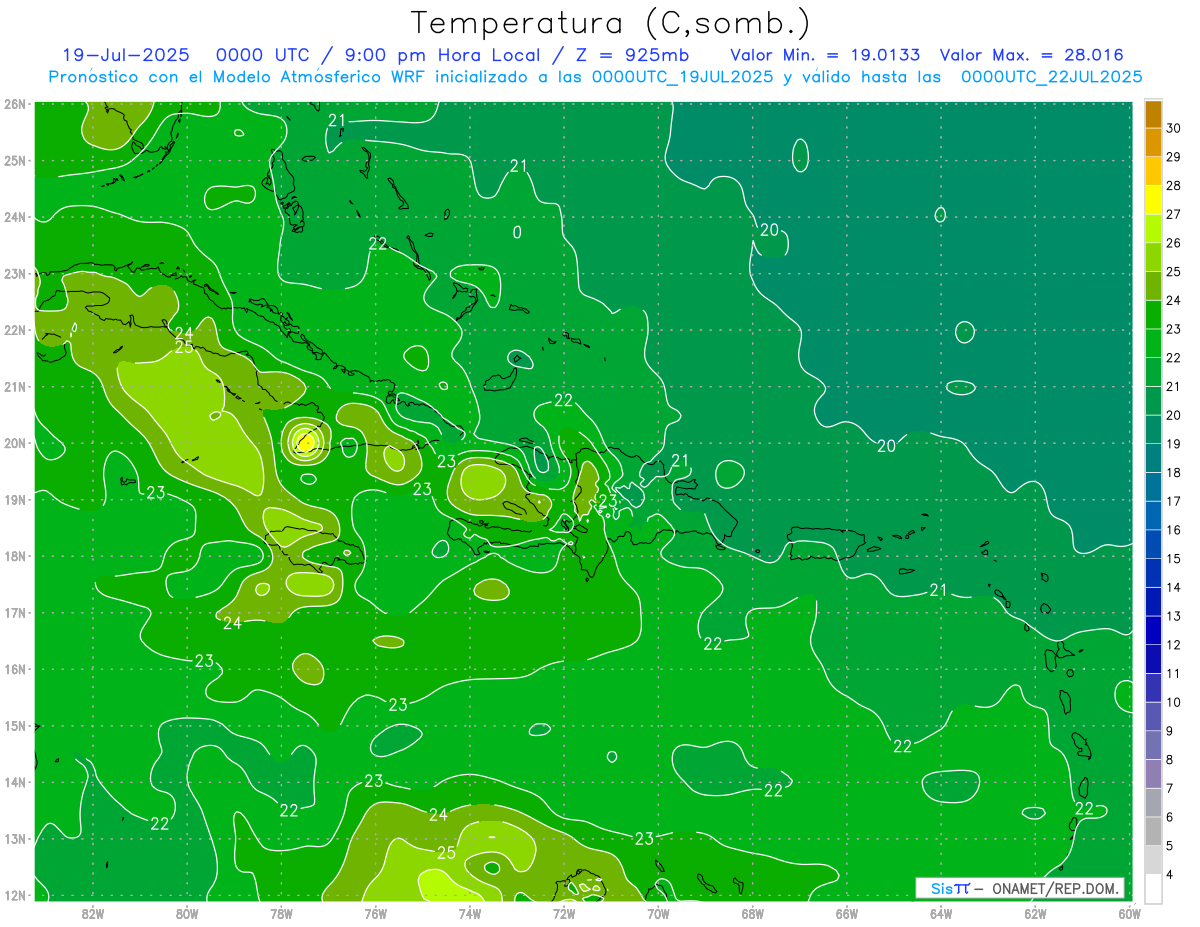
Task: Click the "26N" latitude axis label
Action: tap(15, 104)
